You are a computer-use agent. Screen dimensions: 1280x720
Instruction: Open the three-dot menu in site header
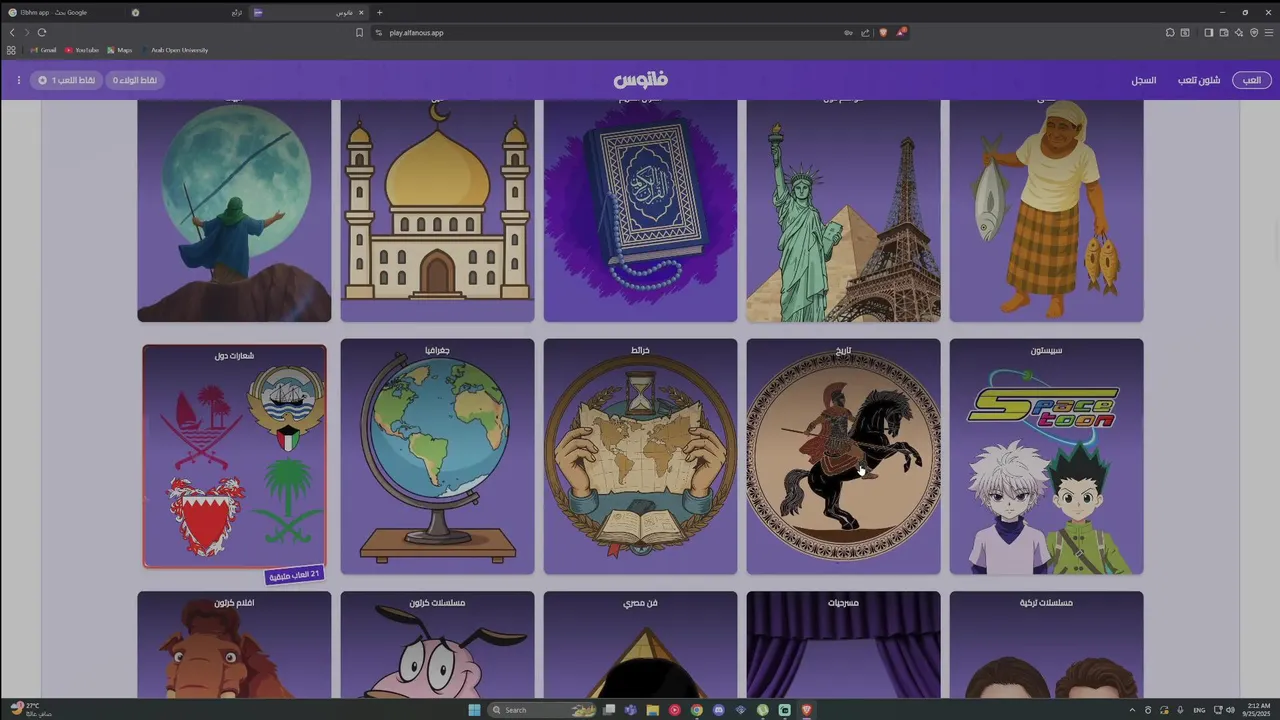pyautogui.click(x=18, y=80)
